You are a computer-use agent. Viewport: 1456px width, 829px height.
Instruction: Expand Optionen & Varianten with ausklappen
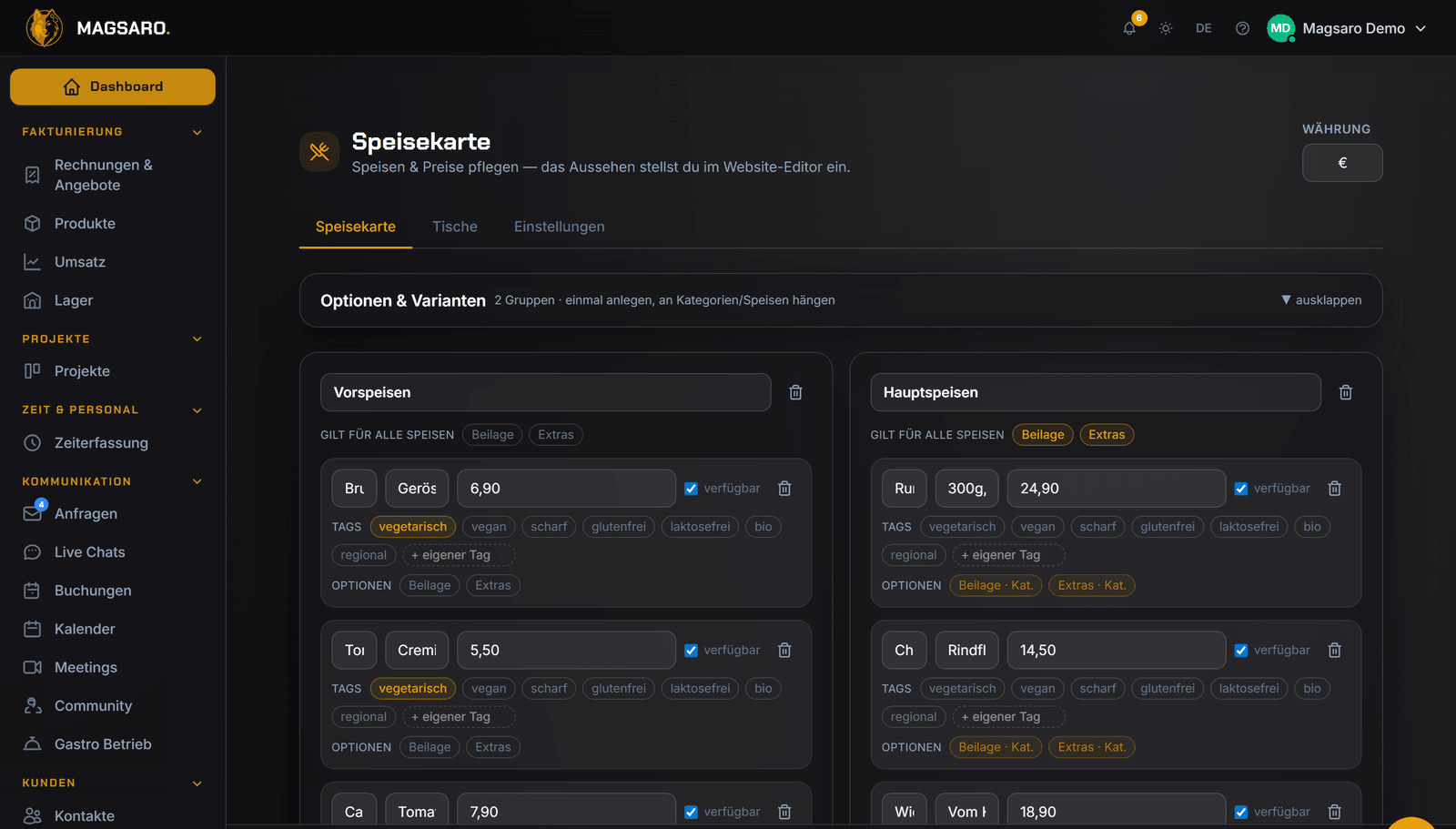click(x=1321, y=300)
